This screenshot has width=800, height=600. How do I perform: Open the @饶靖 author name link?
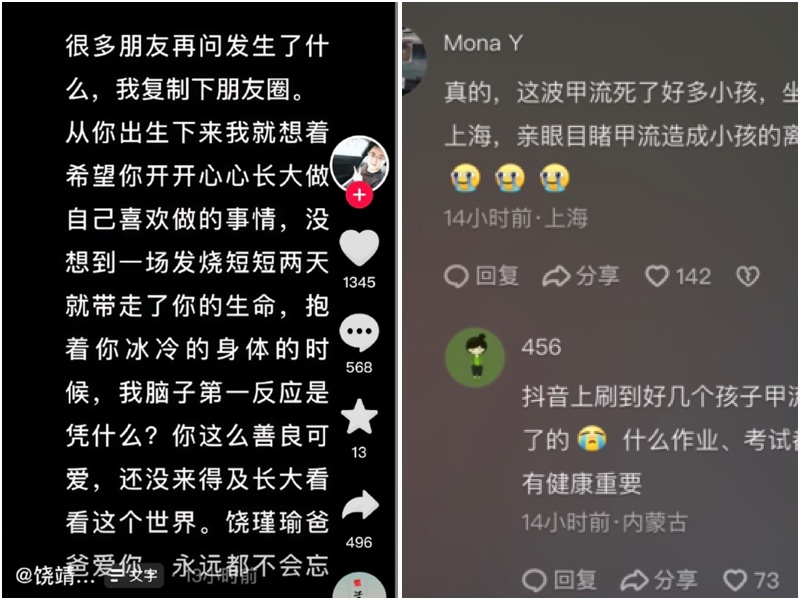pyautogui.click(x=55, y=576)
